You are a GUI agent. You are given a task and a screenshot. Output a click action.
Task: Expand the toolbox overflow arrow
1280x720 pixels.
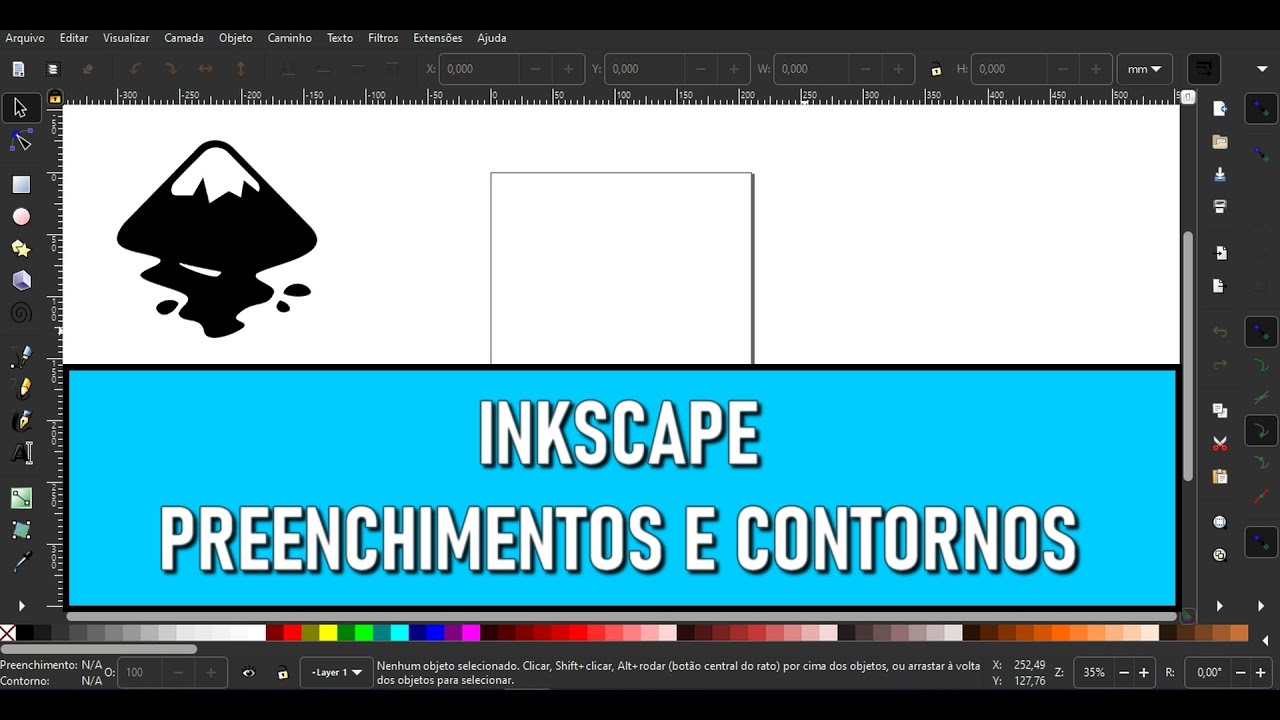pyautogui.click(x=21, y=606)
